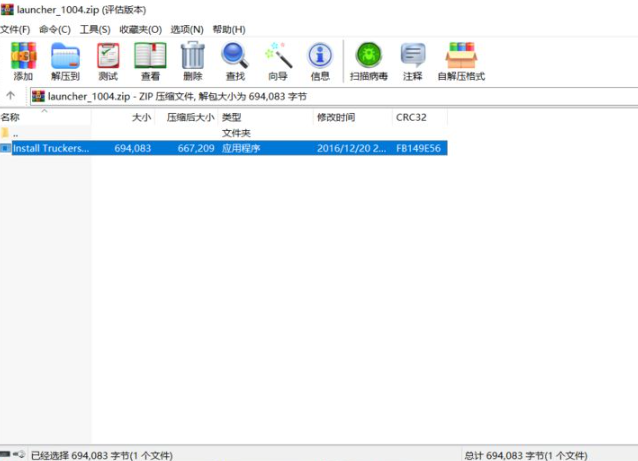Image resolution: width=638 pixels, height=461 pixels.
Task: Open the 工具(S) menu
Action: pos(95,29)
